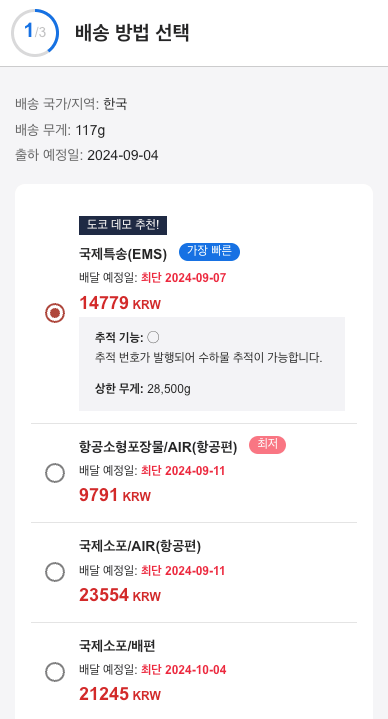The image size is (388, 719).
Task: Click the 배송 방법 선택 heading
Action: click(x=132, y=33)
